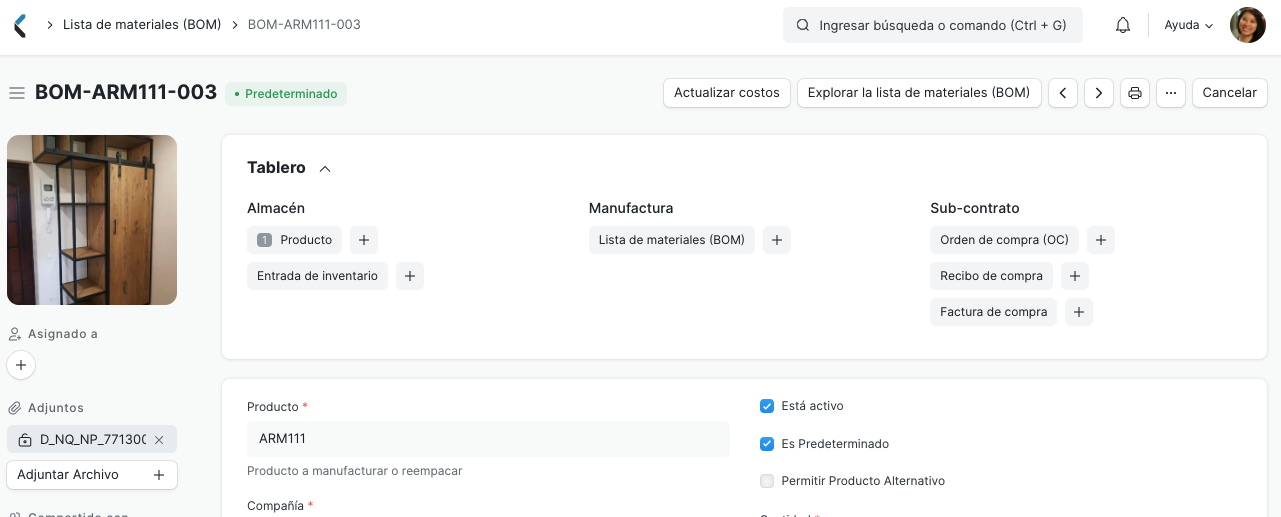Add new Orden de compra plus
The width and height of the screenshot is (1281, 517).
[x=1101, y=240]
